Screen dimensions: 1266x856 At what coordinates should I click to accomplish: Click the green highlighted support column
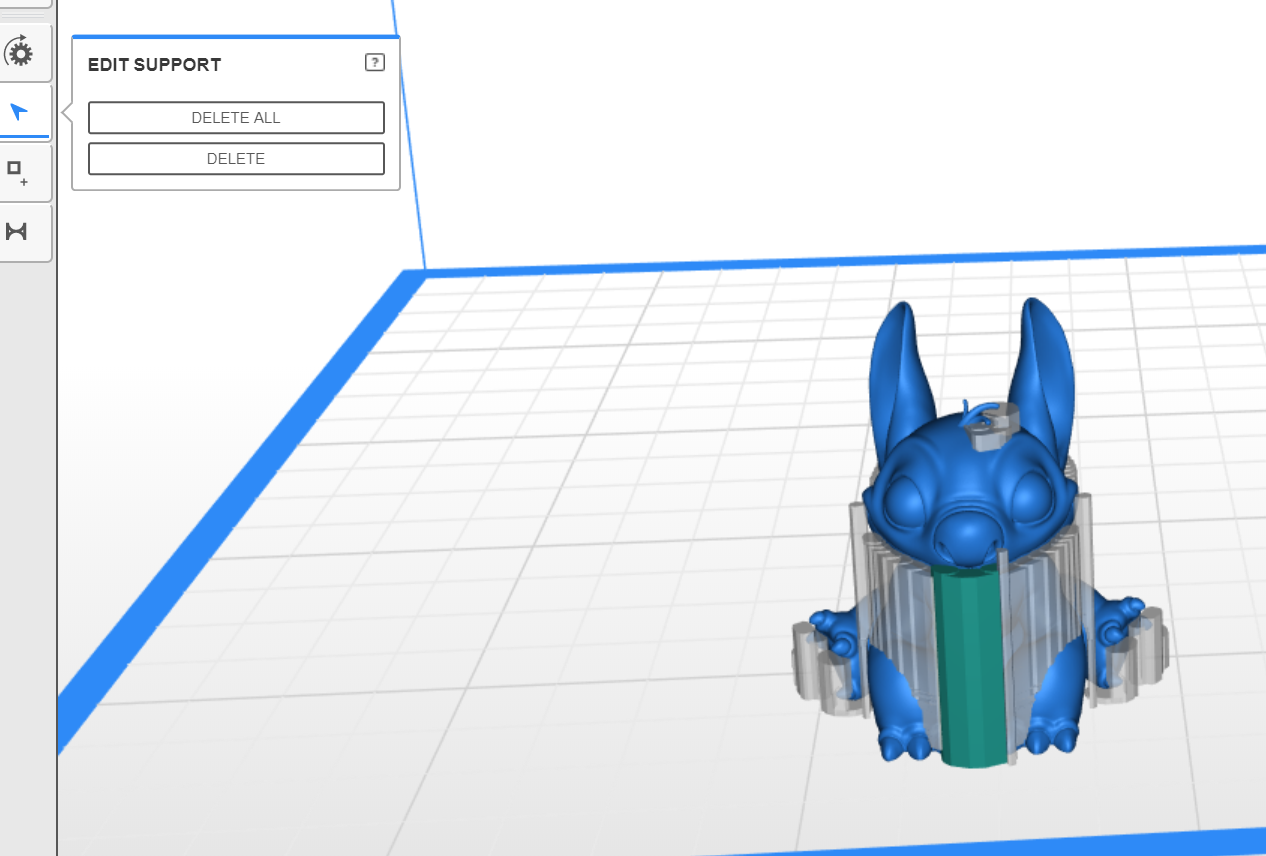coord(968,670)
